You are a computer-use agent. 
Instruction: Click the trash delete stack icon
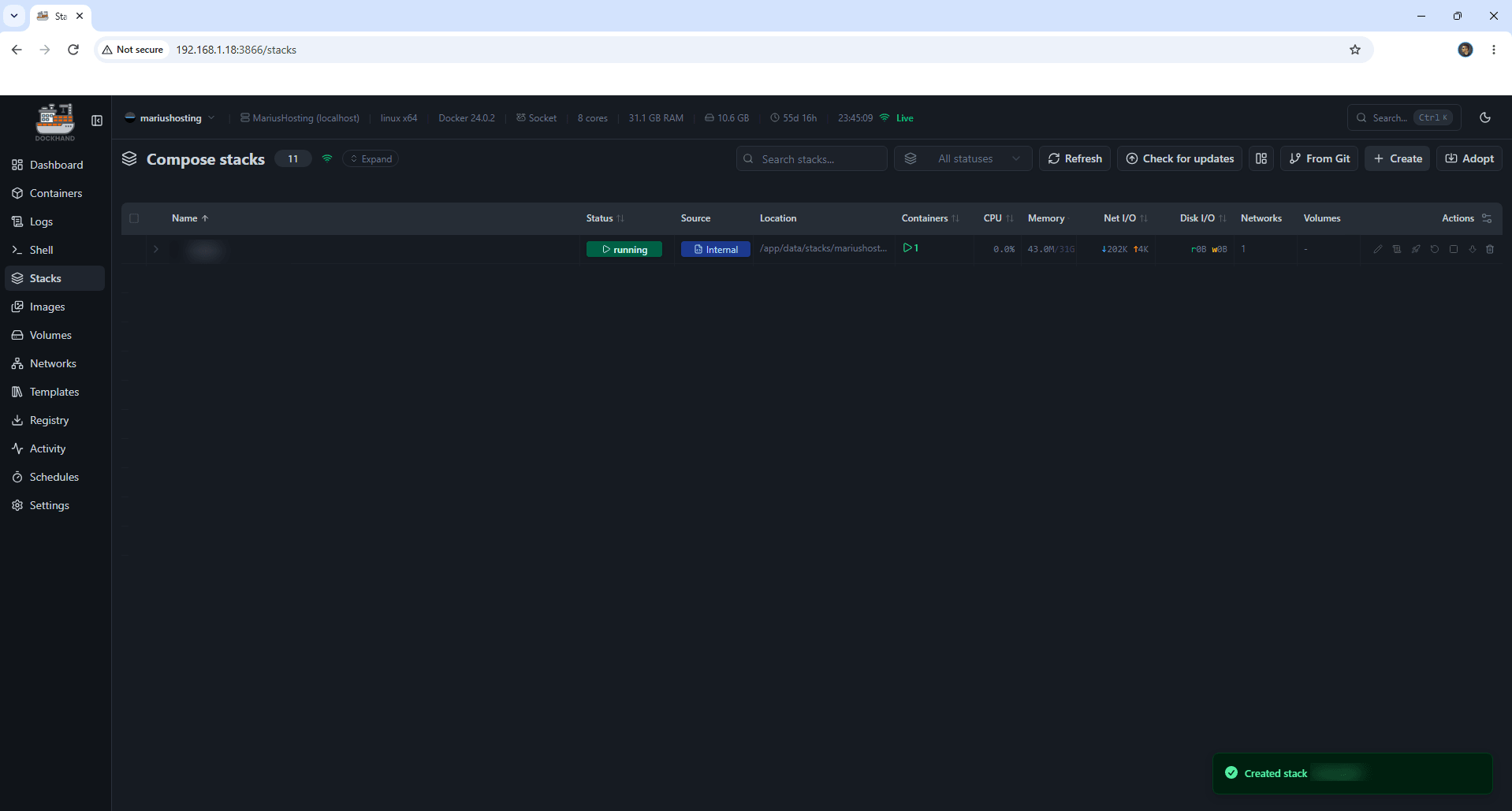pos(1490,249)
